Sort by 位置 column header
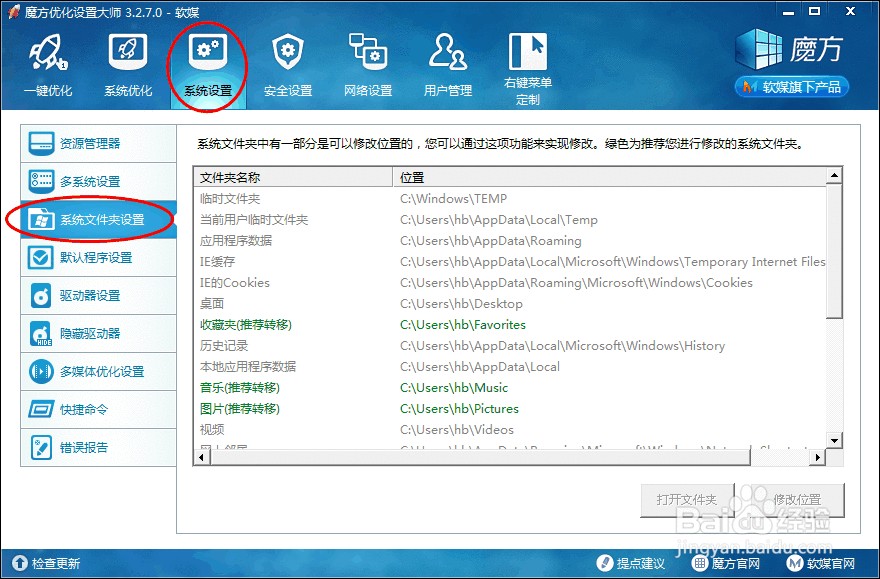880x579 pixels. click(609, 177)
